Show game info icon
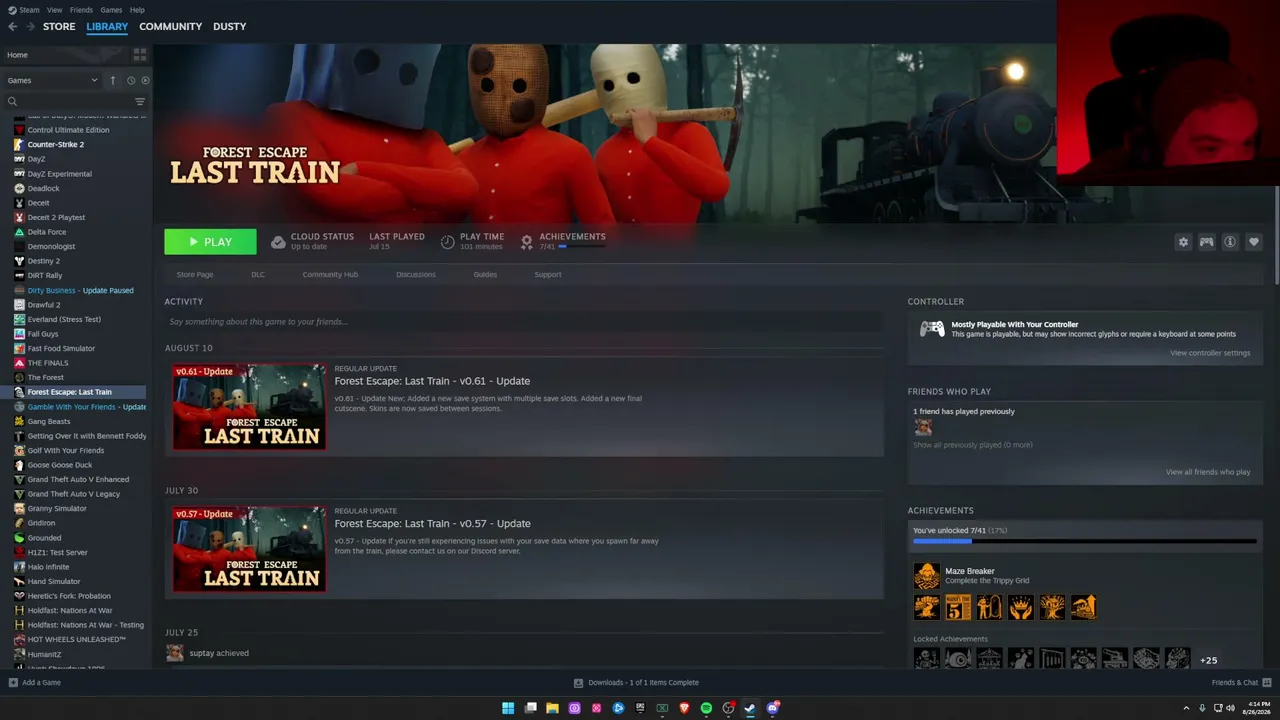 [x=1230, y=242]
